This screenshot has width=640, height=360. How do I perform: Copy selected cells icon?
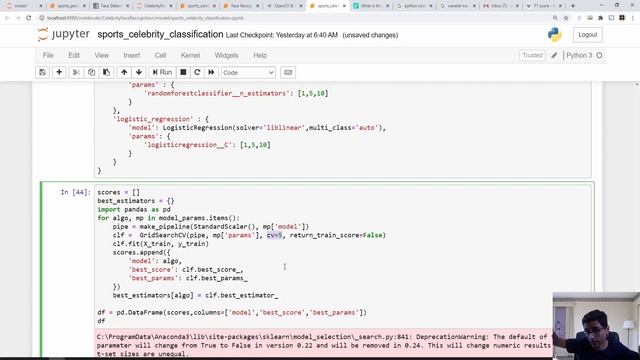pos(91,72)
